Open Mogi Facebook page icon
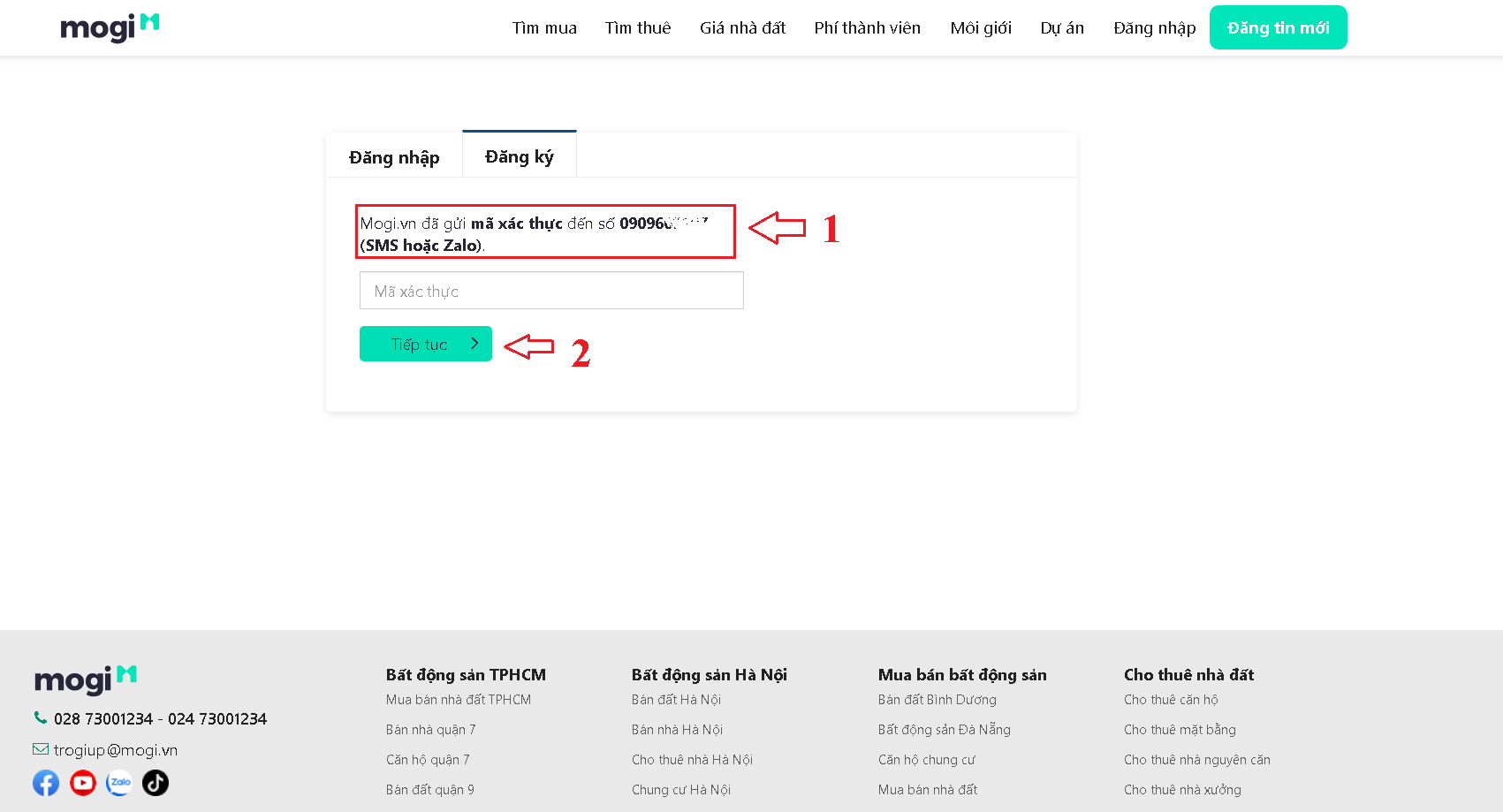Screen dimensions: 1503x812 (46, 783)
